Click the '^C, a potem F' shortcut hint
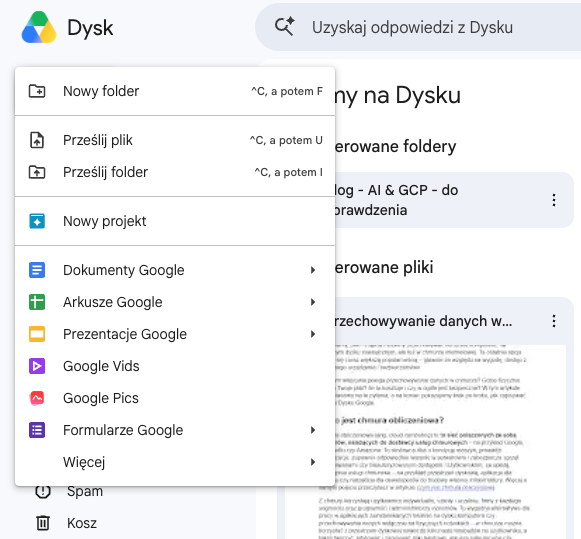581x539 pixels. 287,91
